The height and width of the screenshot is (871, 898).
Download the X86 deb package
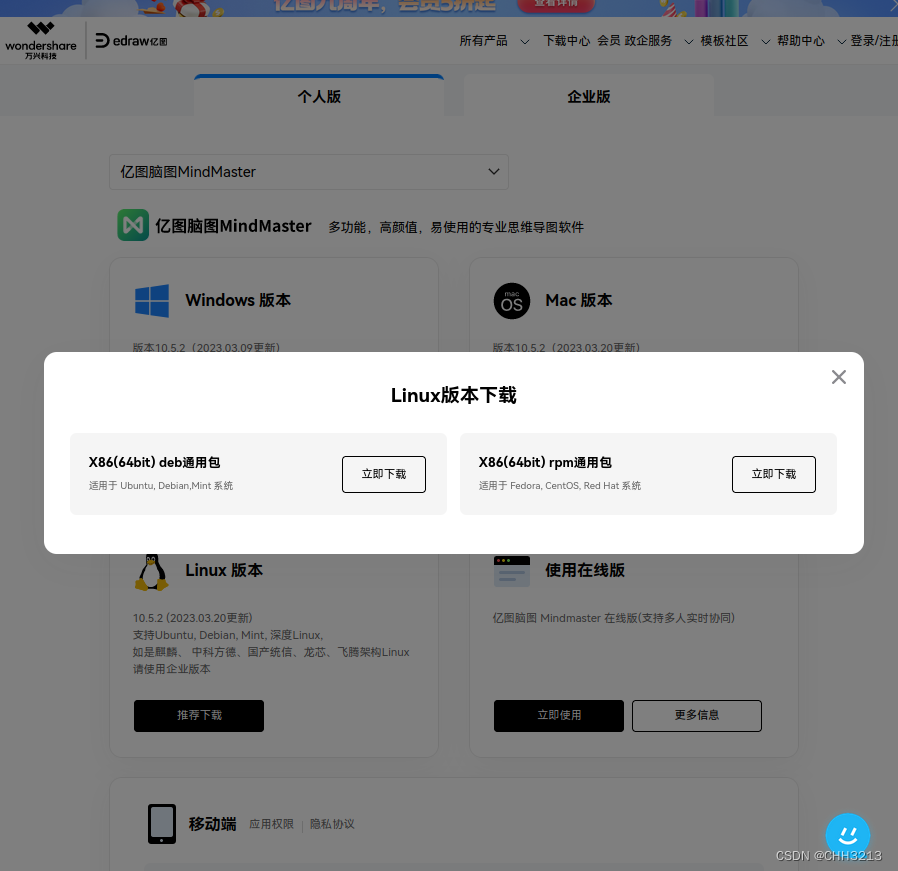(x=384, y=474)
